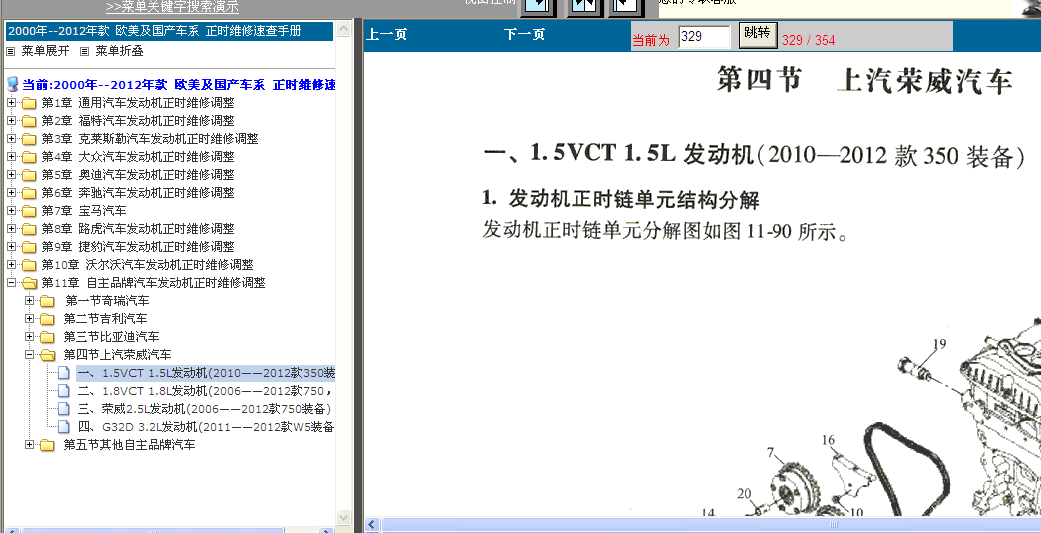The width and height of the screenshot is (1041, 533).
Task: Expand 第二节吉利汽车 section node
Action: (x=29, y=318)
